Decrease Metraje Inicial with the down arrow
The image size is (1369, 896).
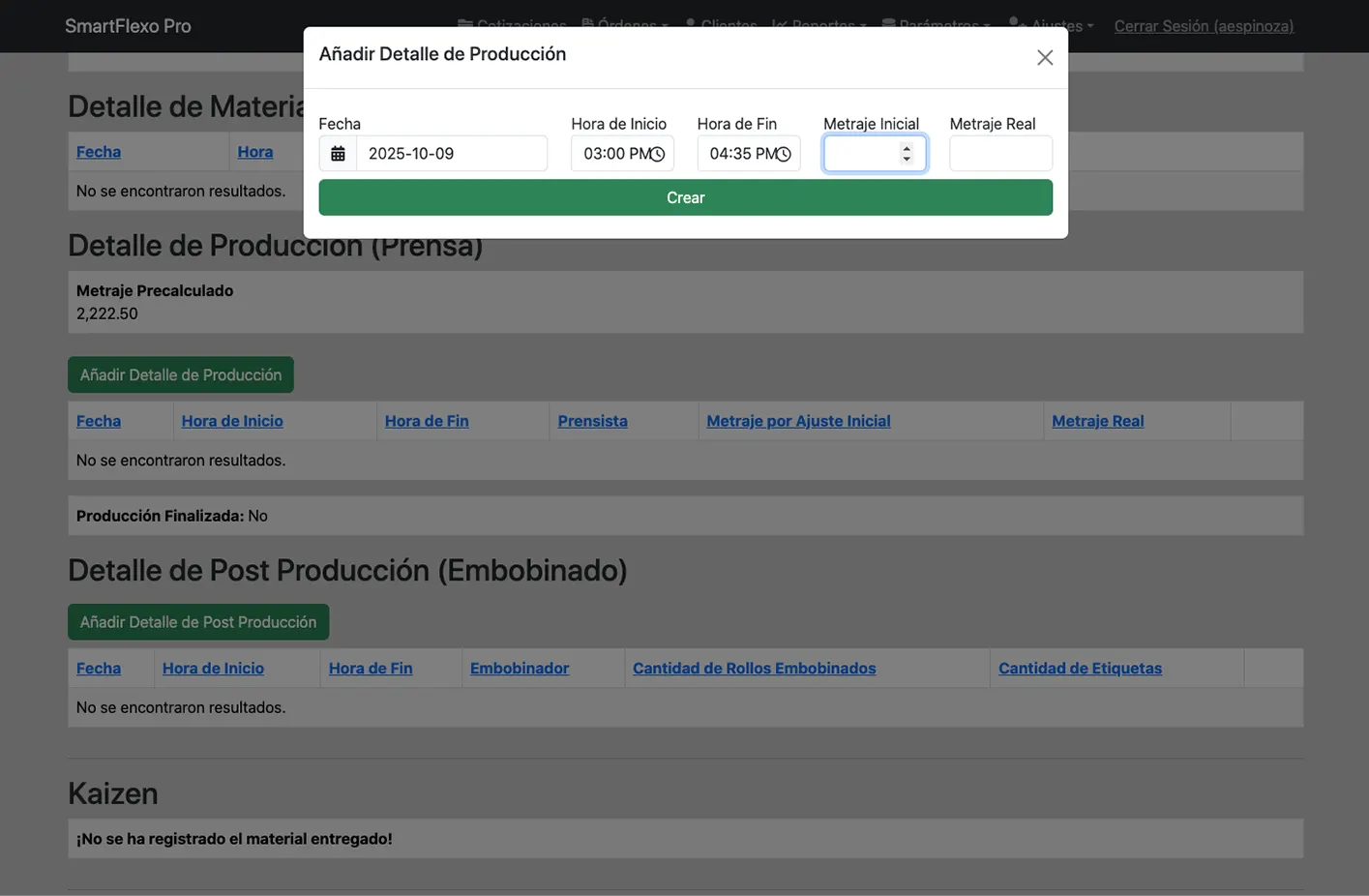[906, 159]
